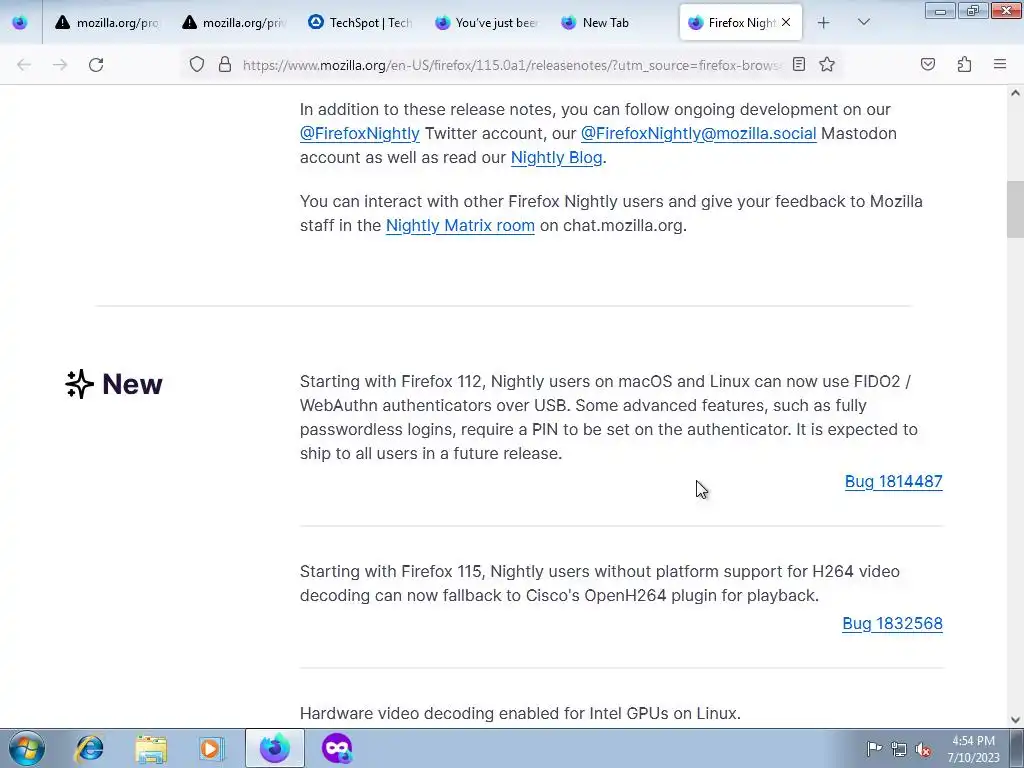
Task: Bookmark this page with star icon
Action: coord(827,64)
